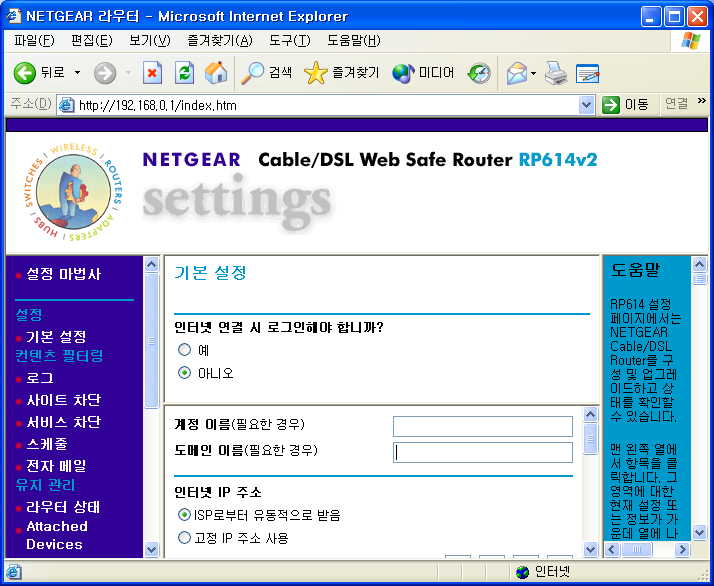Image resolution: width=714 pixels, height=586 pixels.
Task: Open Forward button history dropdown arrow
Action: [128, 73]
